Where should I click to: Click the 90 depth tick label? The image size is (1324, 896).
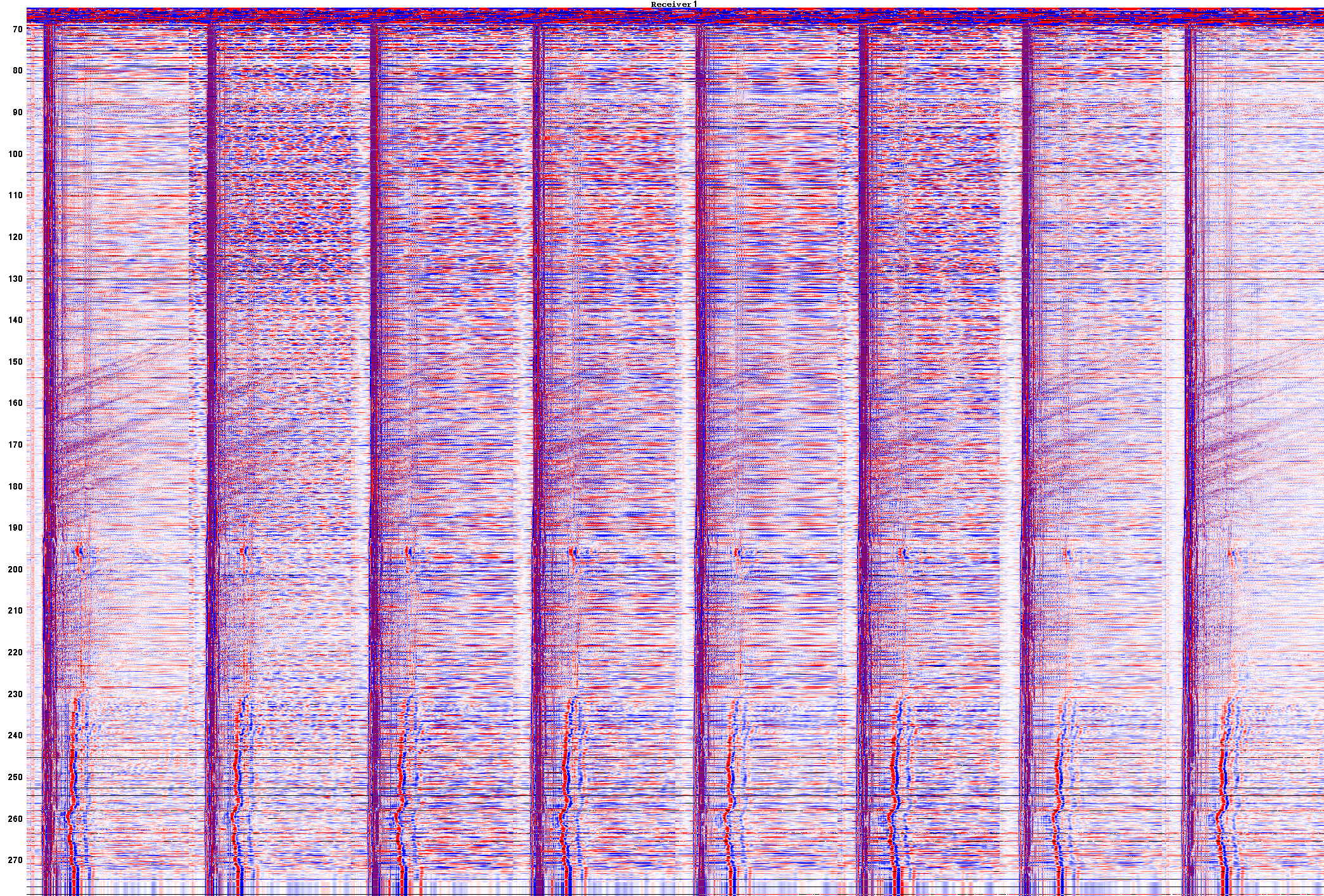(x=16, y=113)
